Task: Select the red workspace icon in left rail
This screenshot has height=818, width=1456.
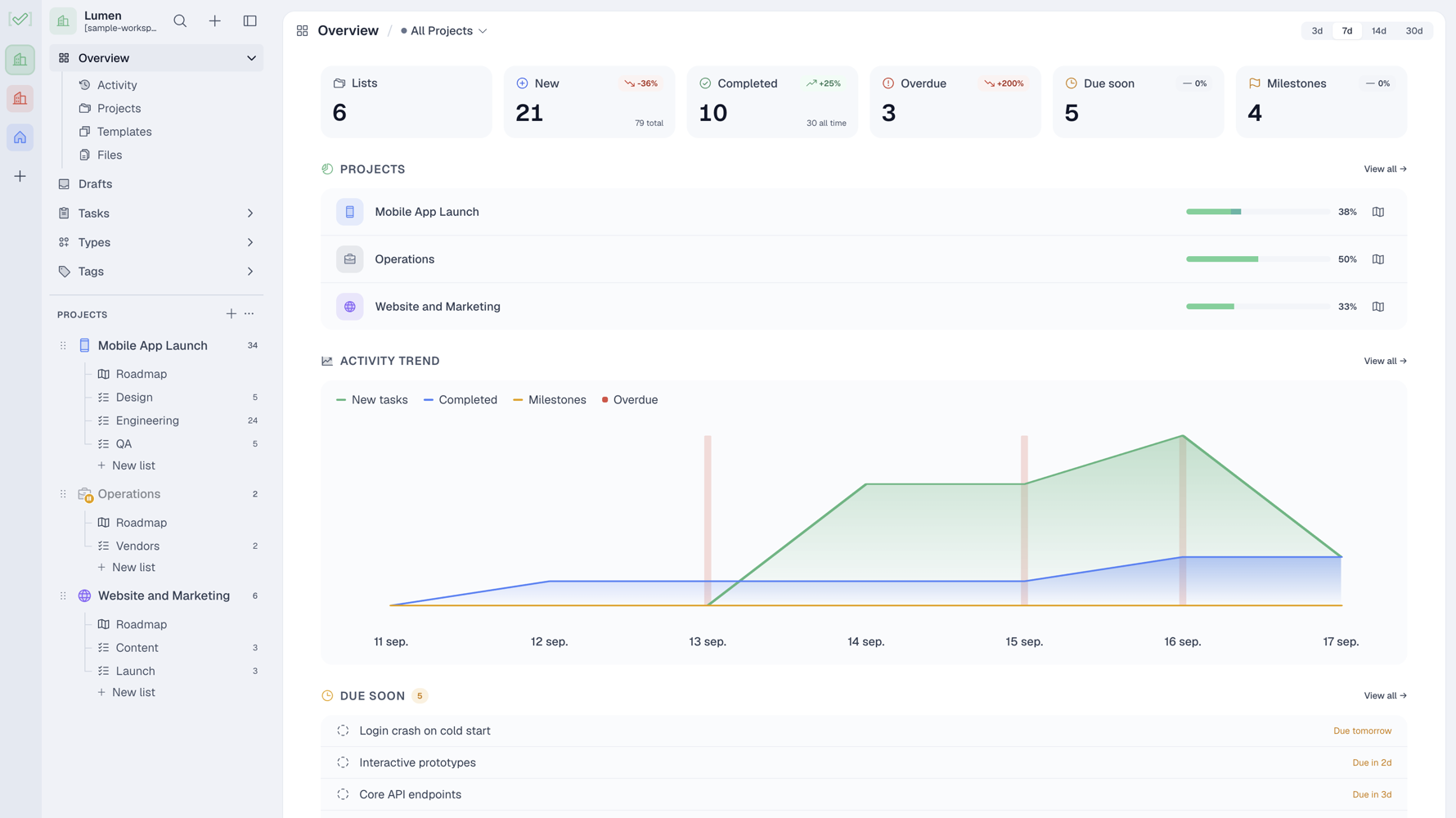Action: (20, 98)
